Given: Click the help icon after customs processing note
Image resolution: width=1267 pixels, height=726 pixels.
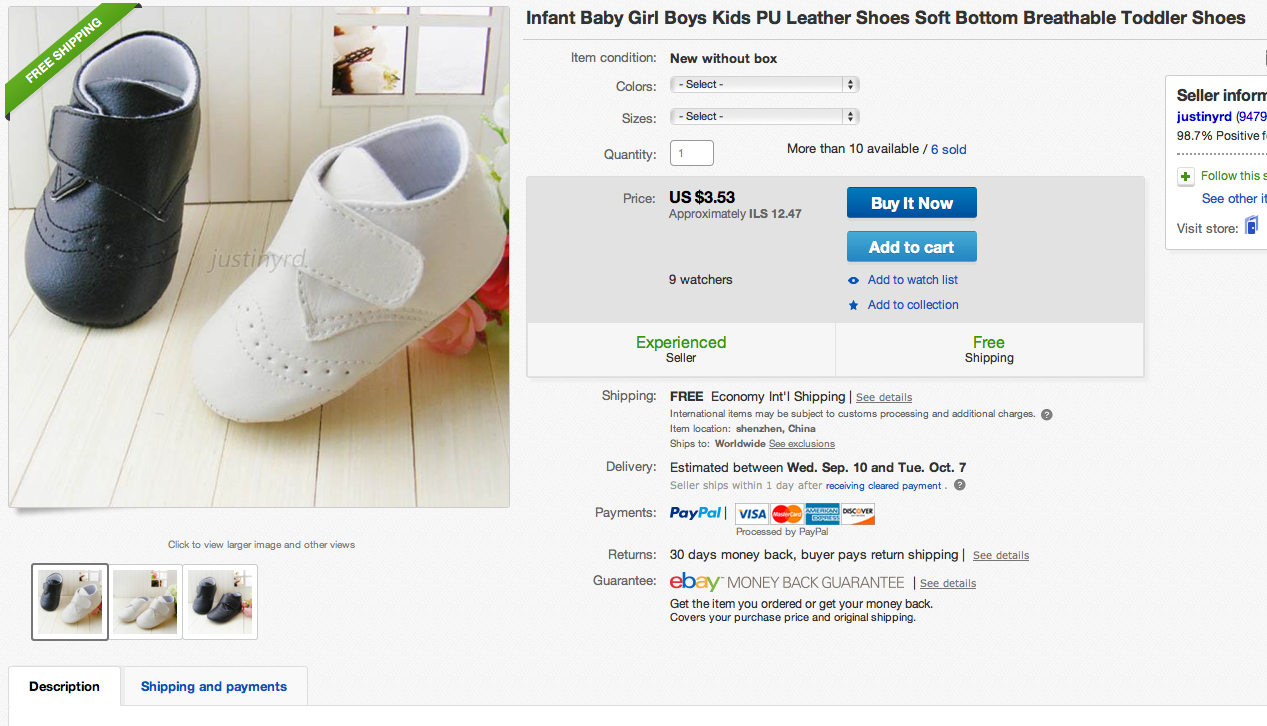Looking at the screenshot, I should pos(1047,414).
